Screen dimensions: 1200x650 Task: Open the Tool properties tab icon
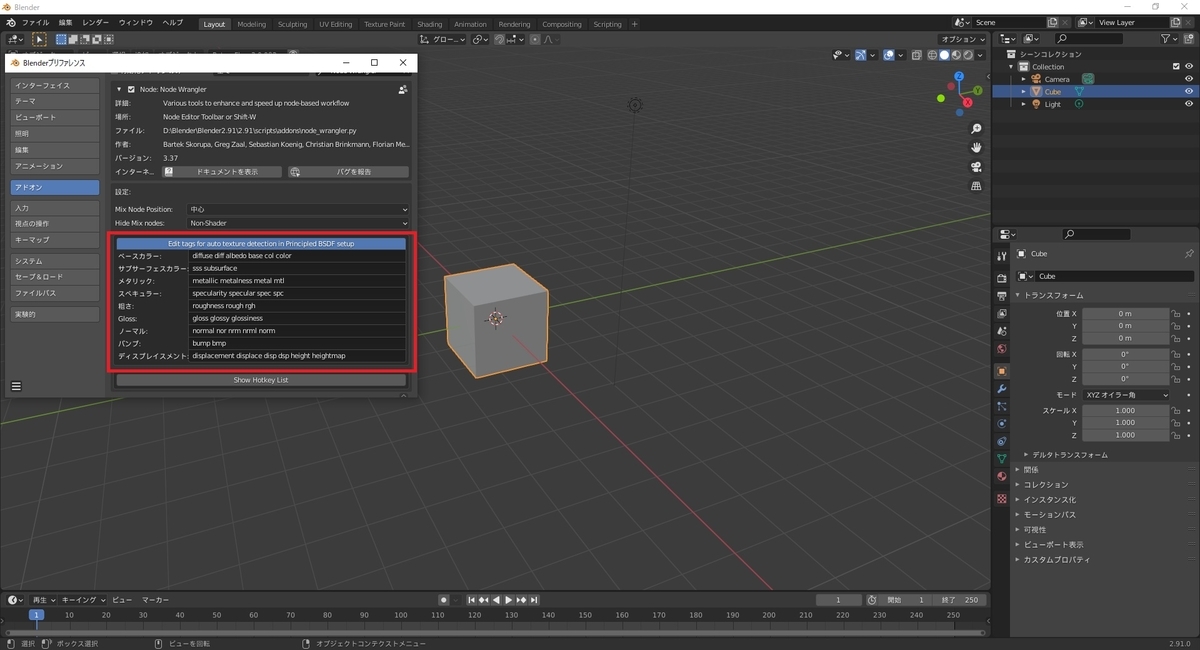point(1002,255)
